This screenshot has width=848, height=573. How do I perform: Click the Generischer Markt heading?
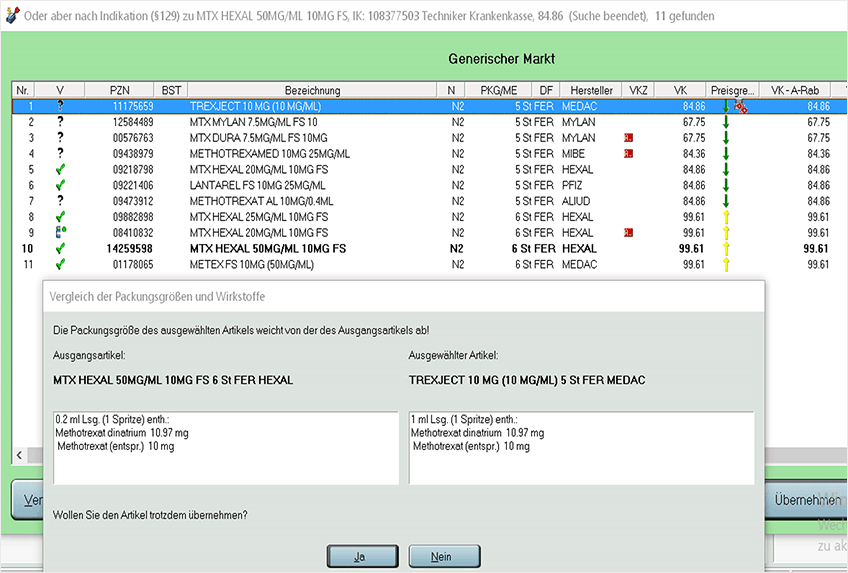(501, 59)
